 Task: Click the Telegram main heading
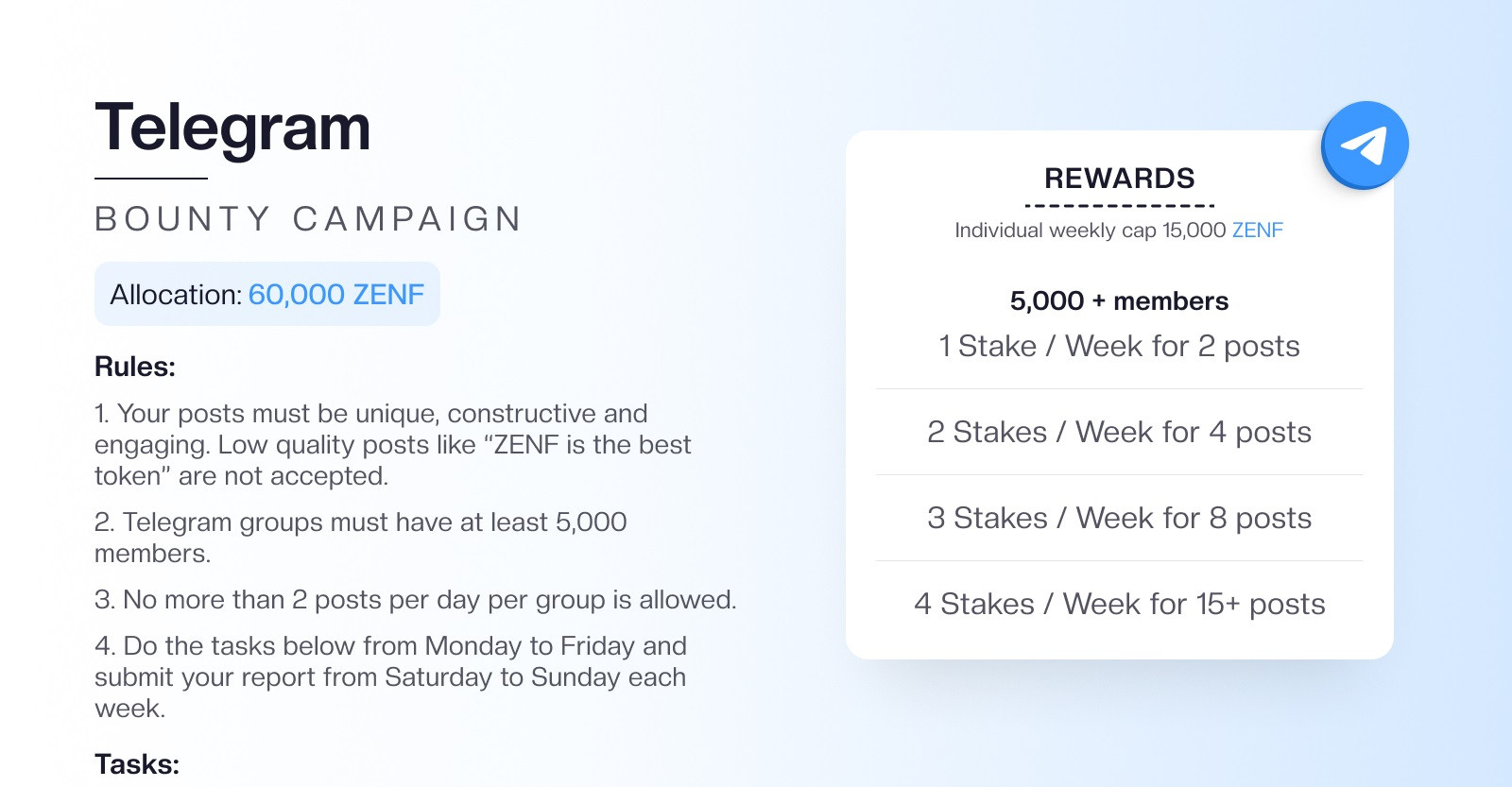[x=232, y=128]
